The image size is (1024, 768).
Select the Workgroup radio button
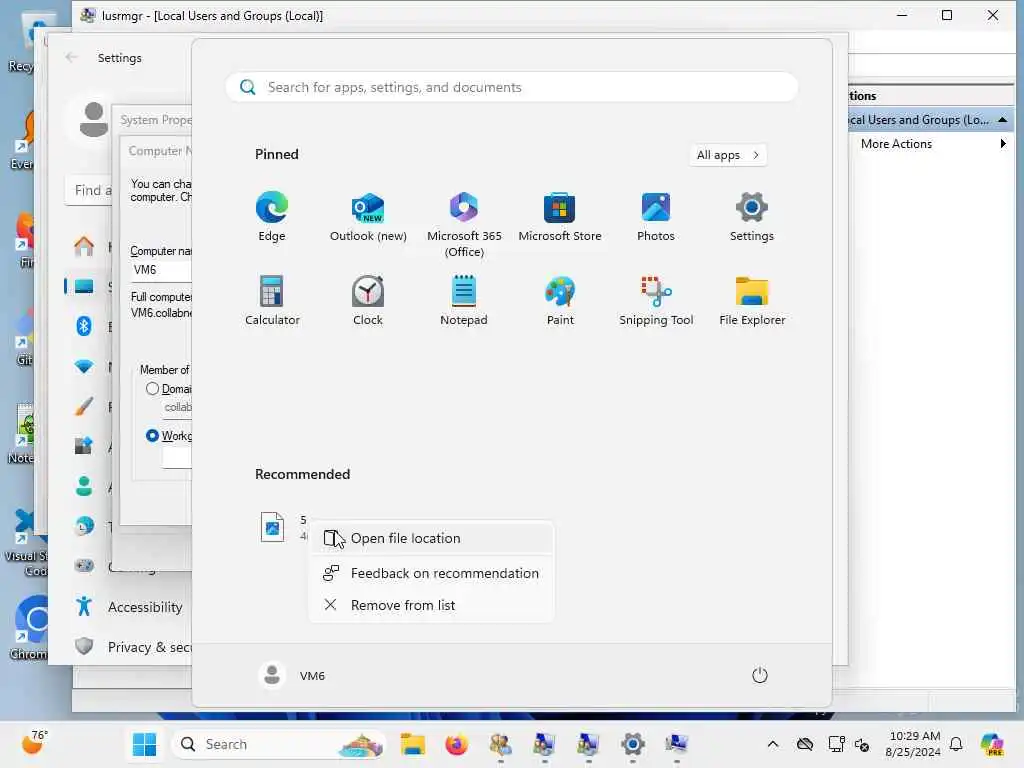coord(152,436)
